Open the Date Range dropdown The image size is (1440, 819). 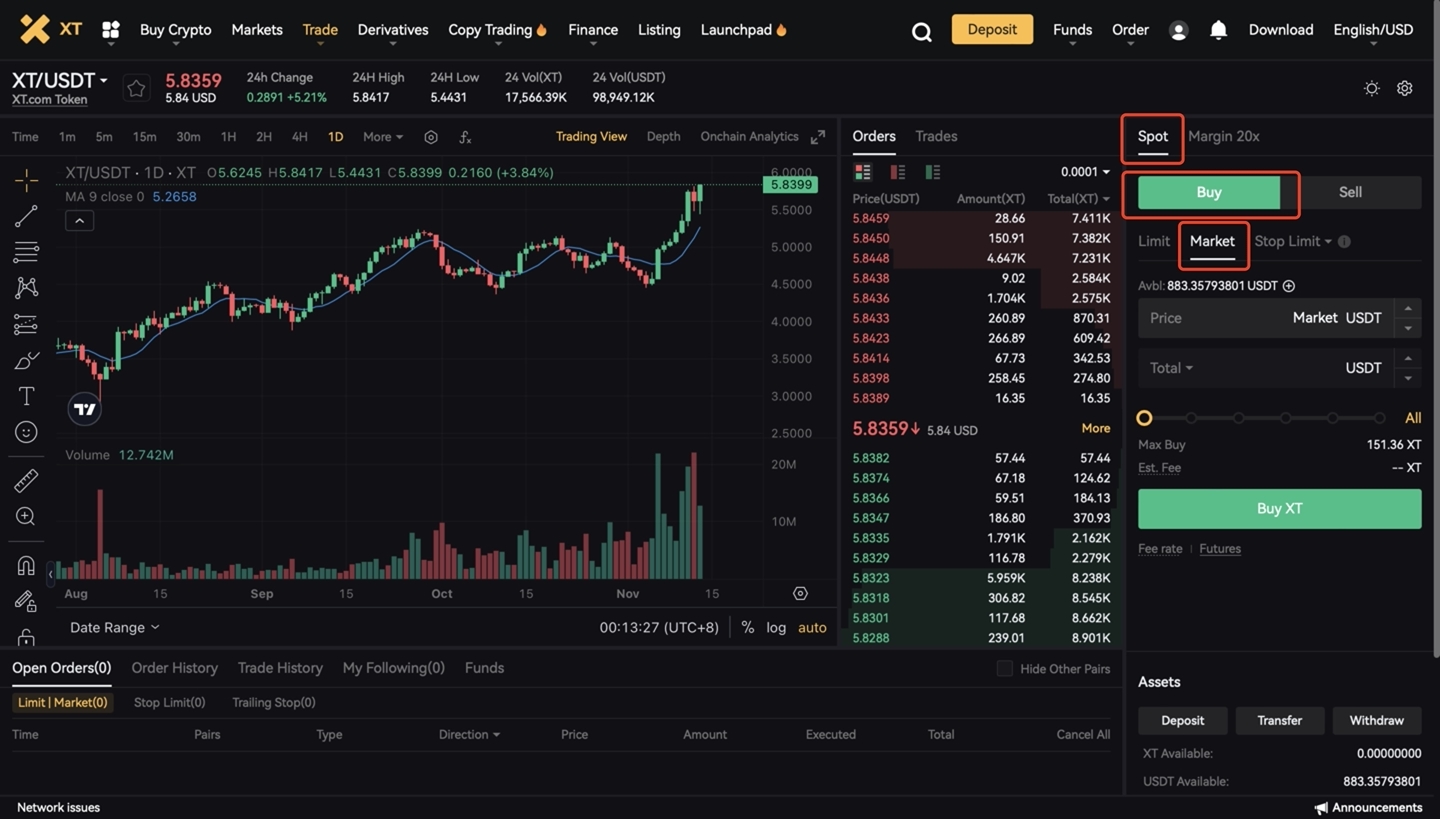[x=114, y=627]
